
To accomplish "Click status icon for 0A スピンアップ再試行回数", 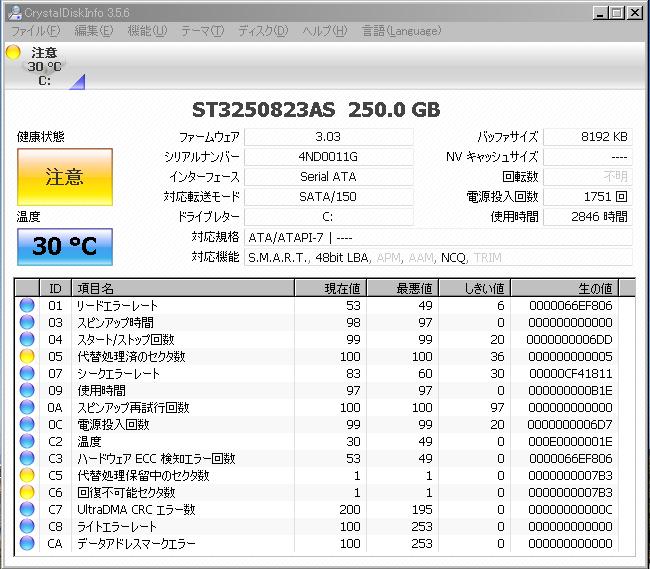I will 27,407.
